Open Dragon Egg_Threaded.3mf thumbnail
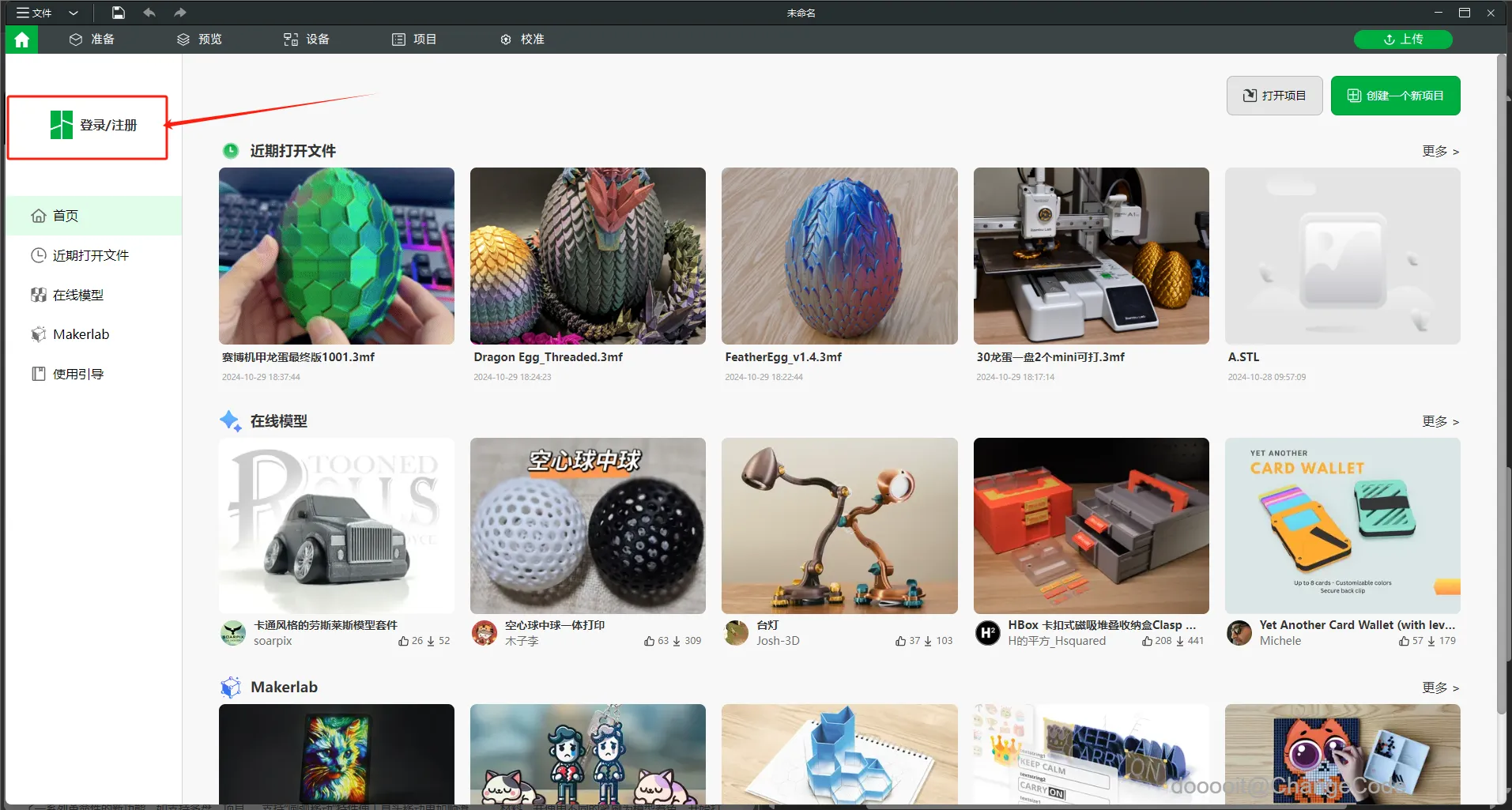This screenshot has width=1512, height=810. click(588, 256)
